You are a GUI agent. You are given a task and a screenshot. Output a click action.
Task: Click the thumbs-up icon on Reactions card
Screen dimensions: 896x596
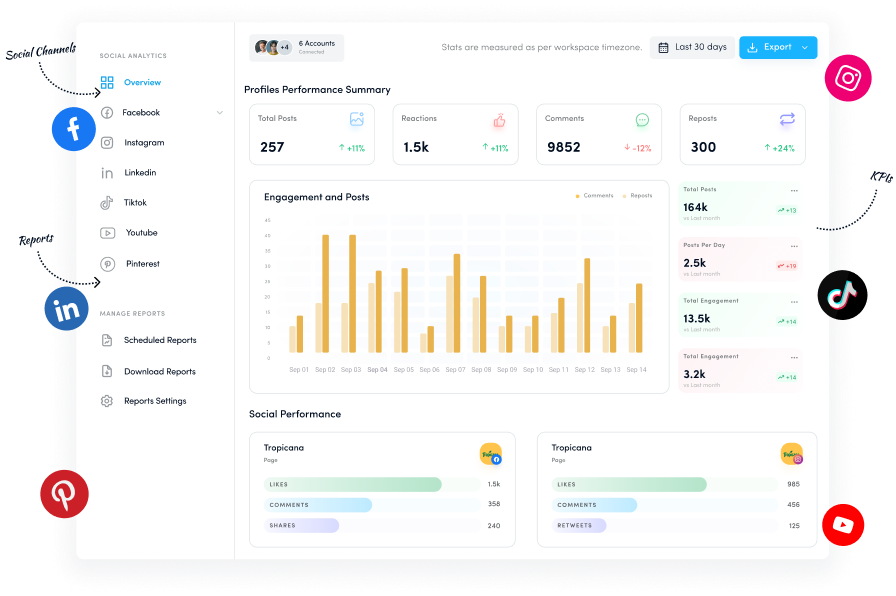point(499,119)
